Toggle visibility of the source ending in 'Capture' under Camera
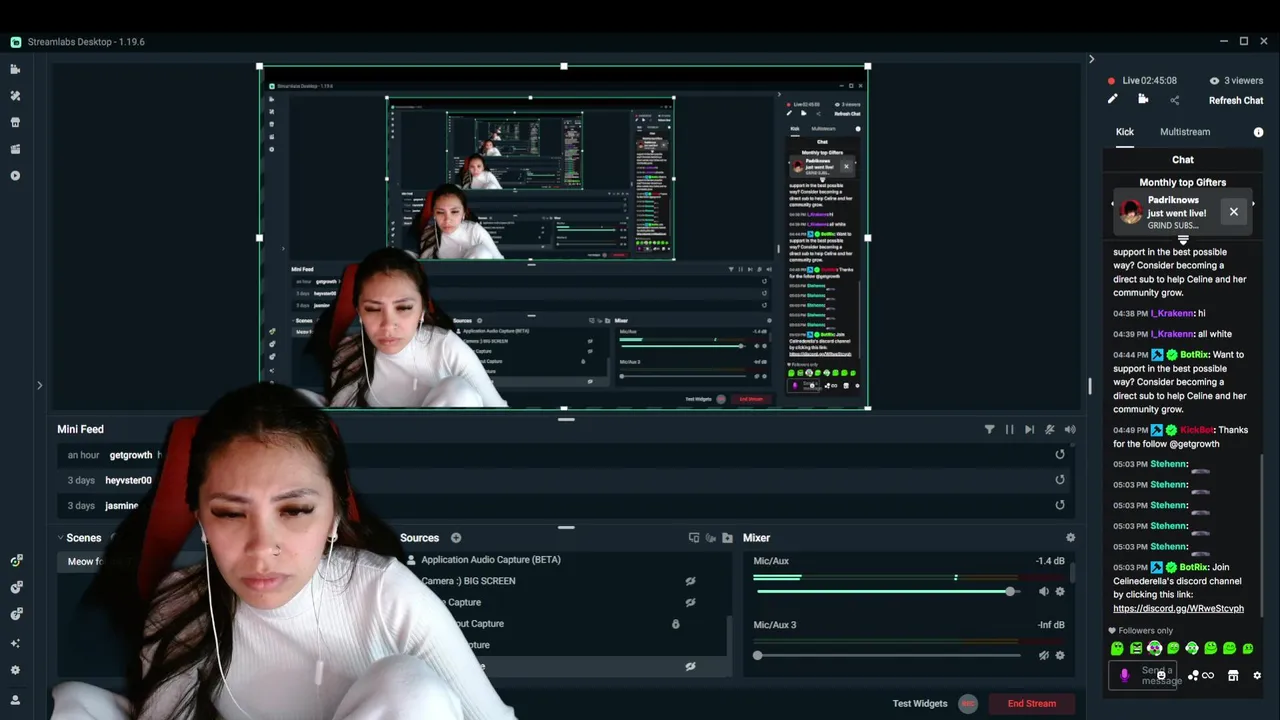The image size is (1280, 720). click(690, 602)
